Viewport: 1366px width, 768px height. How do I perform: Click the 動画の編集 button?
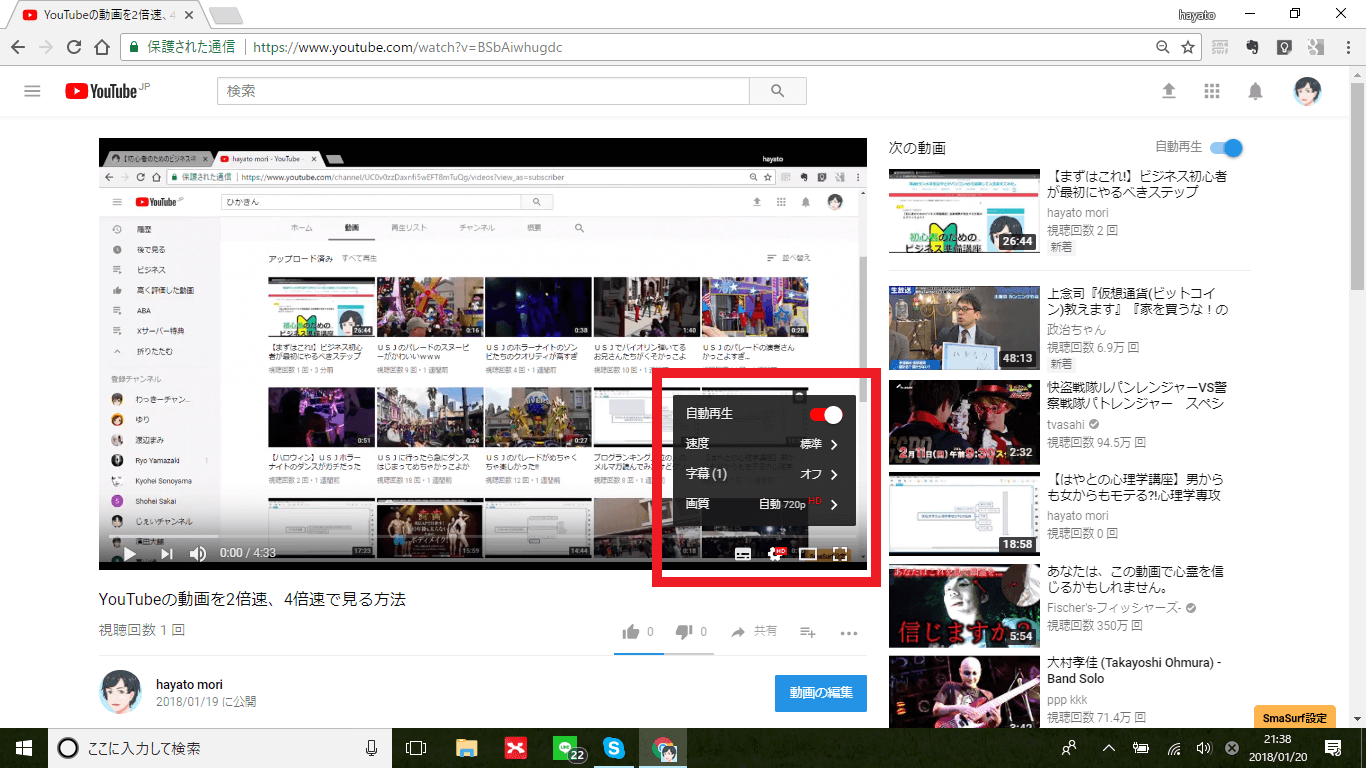(821, 693)
